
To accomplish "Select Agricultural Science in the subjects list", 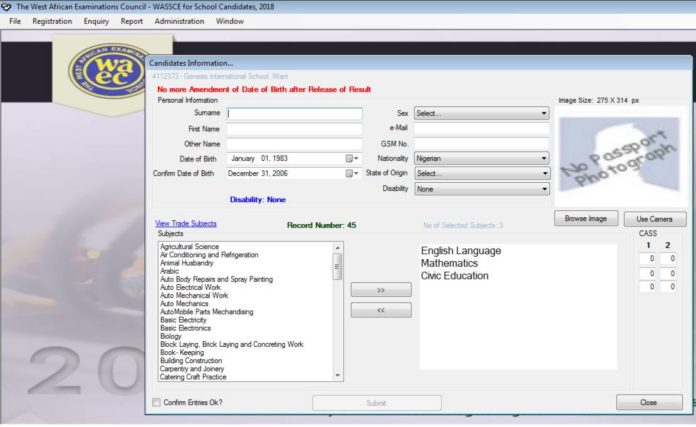I will 190,246.
